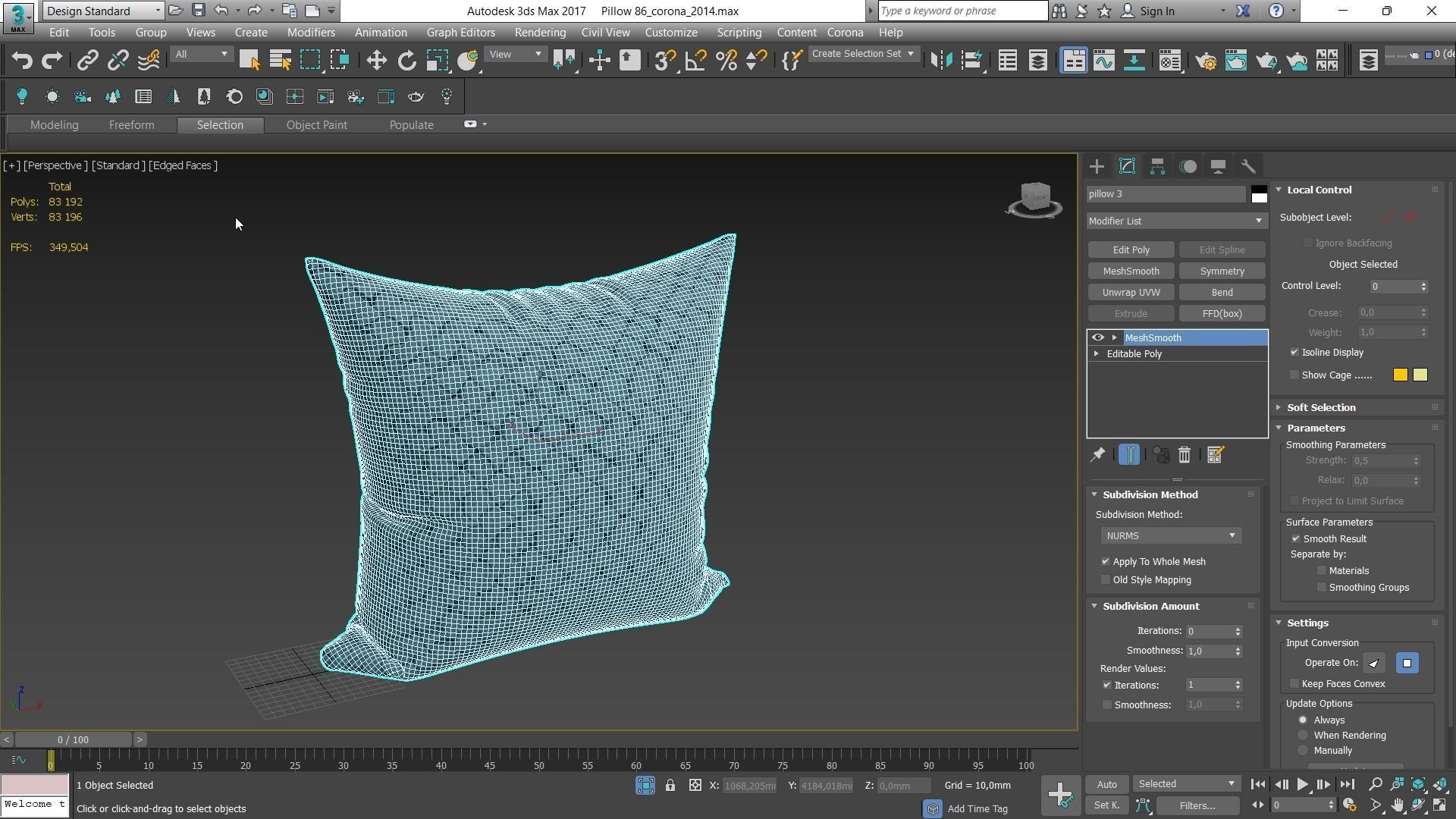This screenshot has height=819, width=1456.
Task: Switch to Modeling ribbon tab
Action: 54,125
